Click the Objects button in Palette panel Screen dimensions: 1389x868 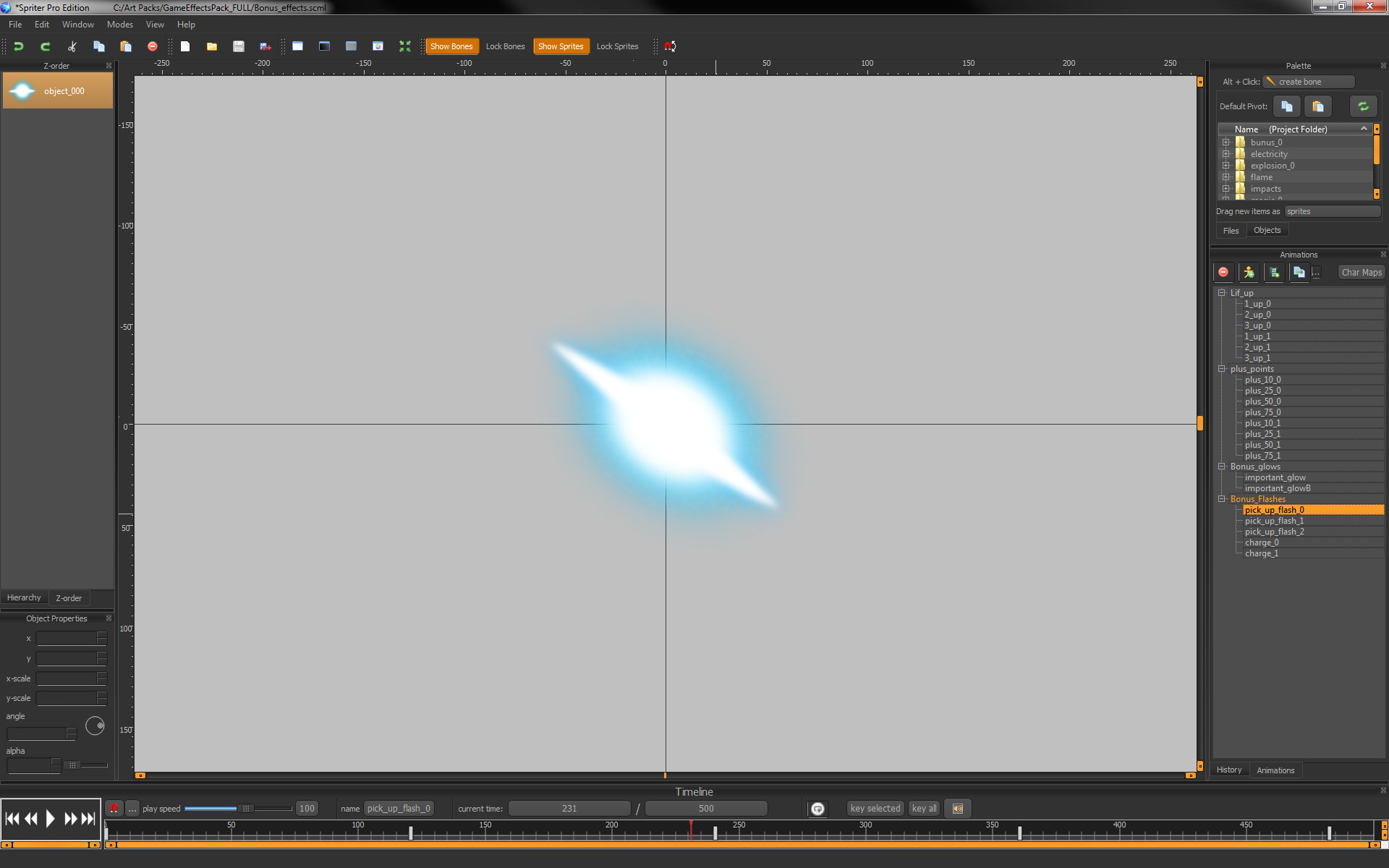click(x=1267, y=229)
